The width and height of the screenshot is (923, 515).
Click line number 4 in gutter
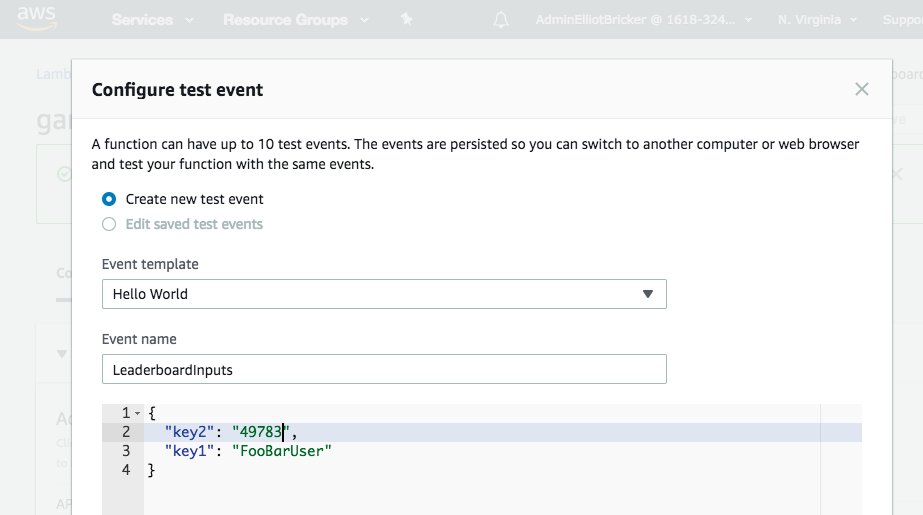pyautogui.click(x=126, y=470)
